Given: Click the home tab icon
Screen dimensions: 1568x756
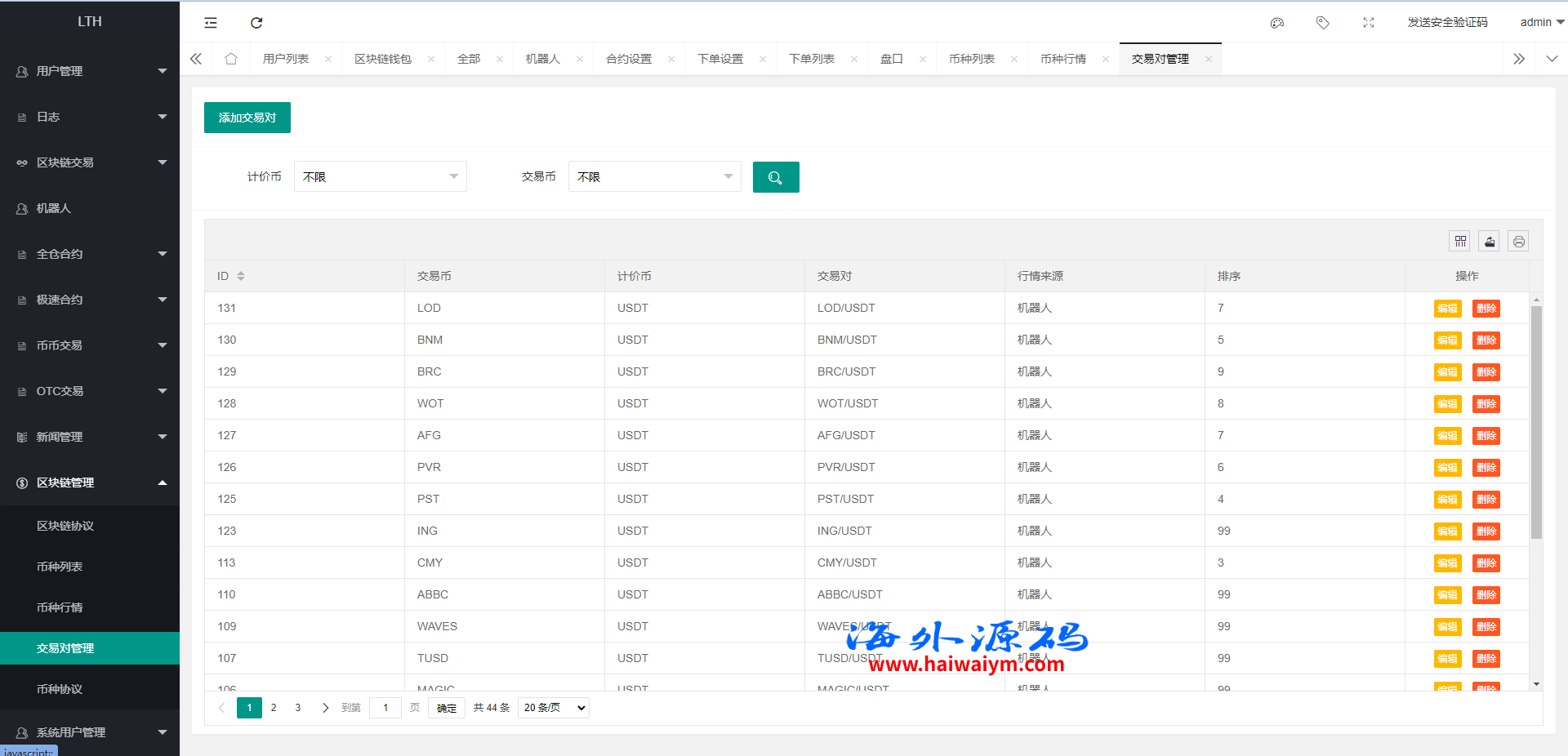Looking at the screenshot, I should pyautogui.click(x=231, y=59).
